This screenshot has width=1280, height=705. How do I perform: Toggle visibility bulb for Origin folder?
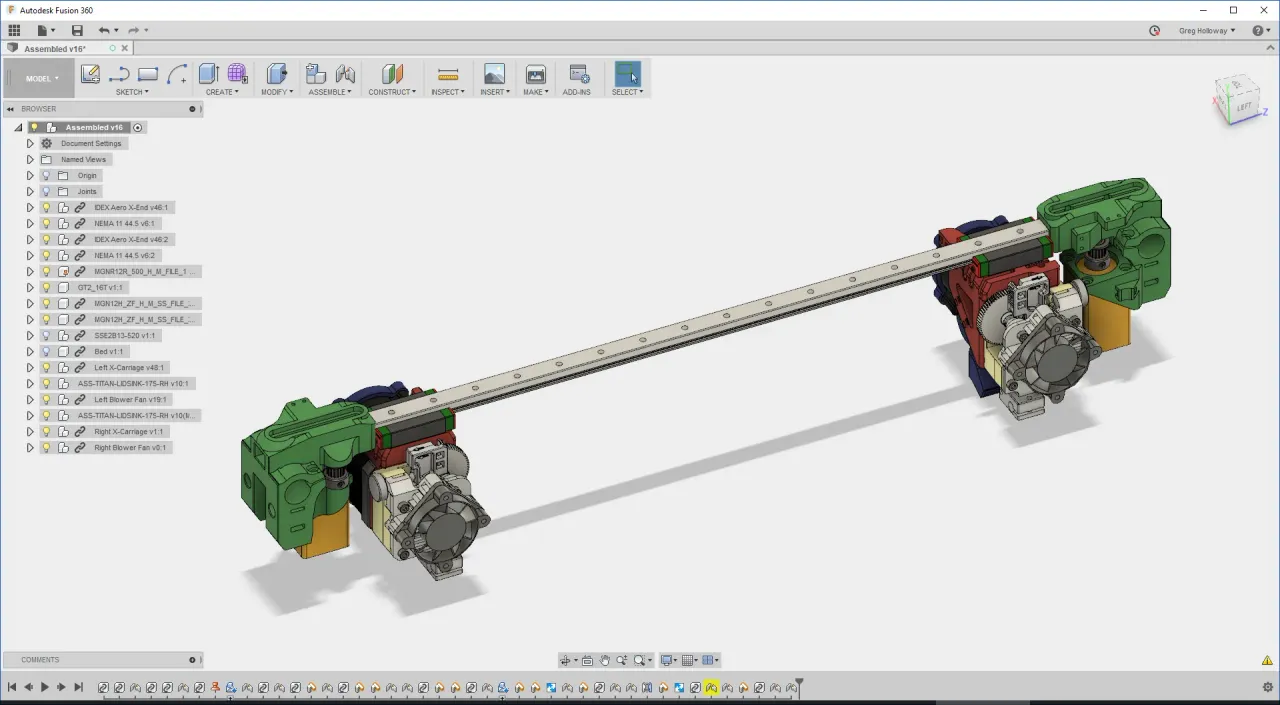coord(45,175)
